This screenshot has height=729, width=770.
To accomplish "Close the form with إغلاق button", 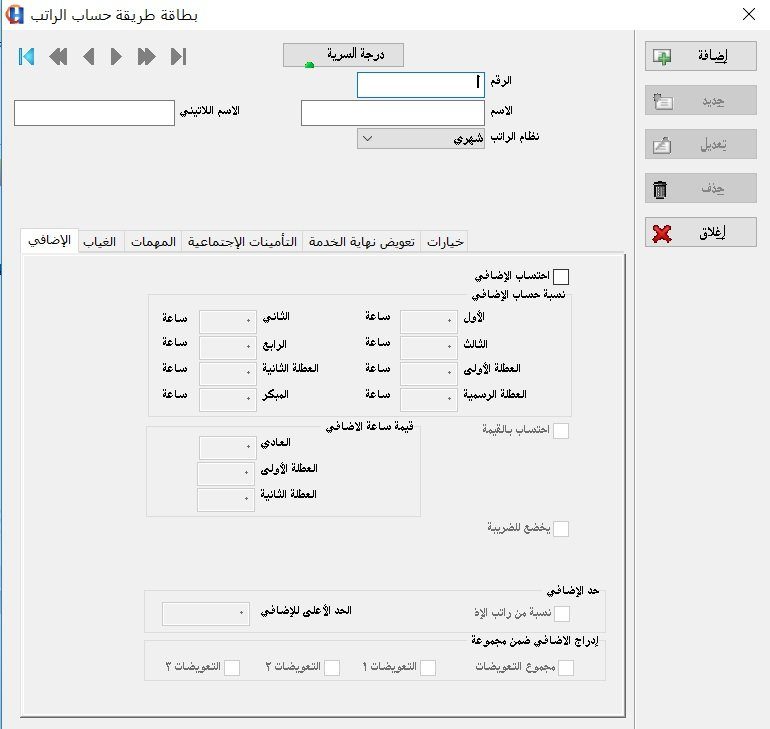I will [699, 232].
